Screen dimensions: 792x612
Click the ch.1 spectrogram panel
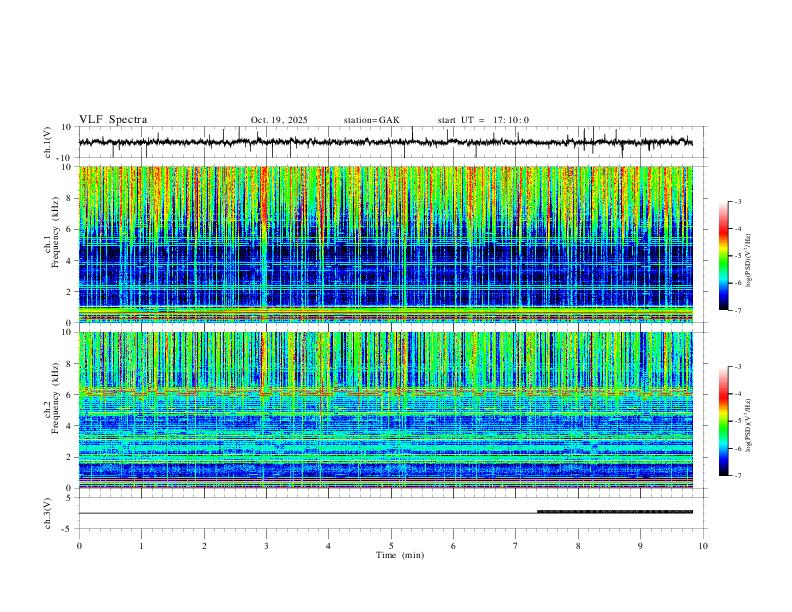coord(386,244)
